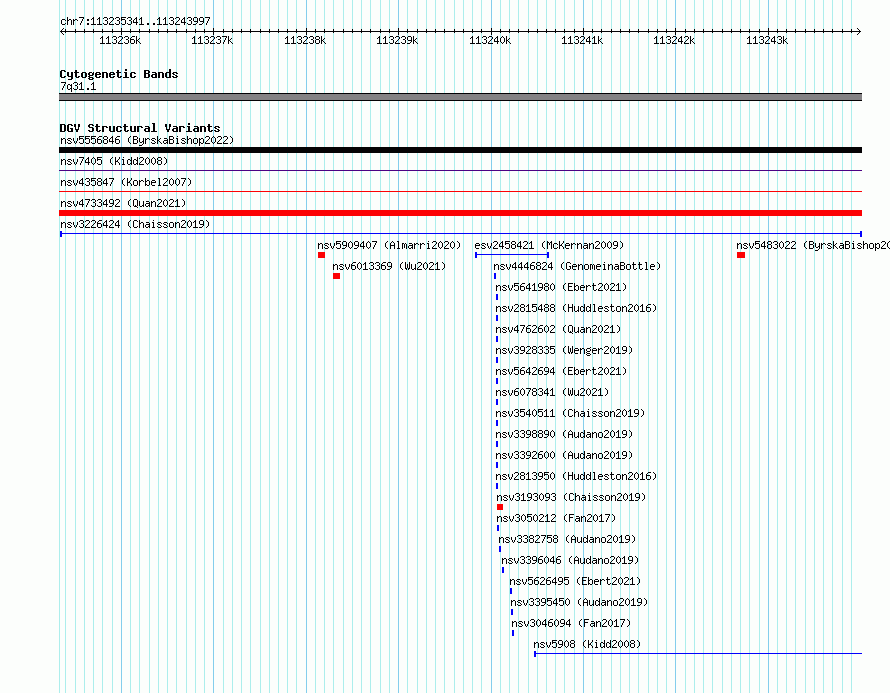Select the thick red nsv4733492 bar
The image size is (890, 693).
460,213
